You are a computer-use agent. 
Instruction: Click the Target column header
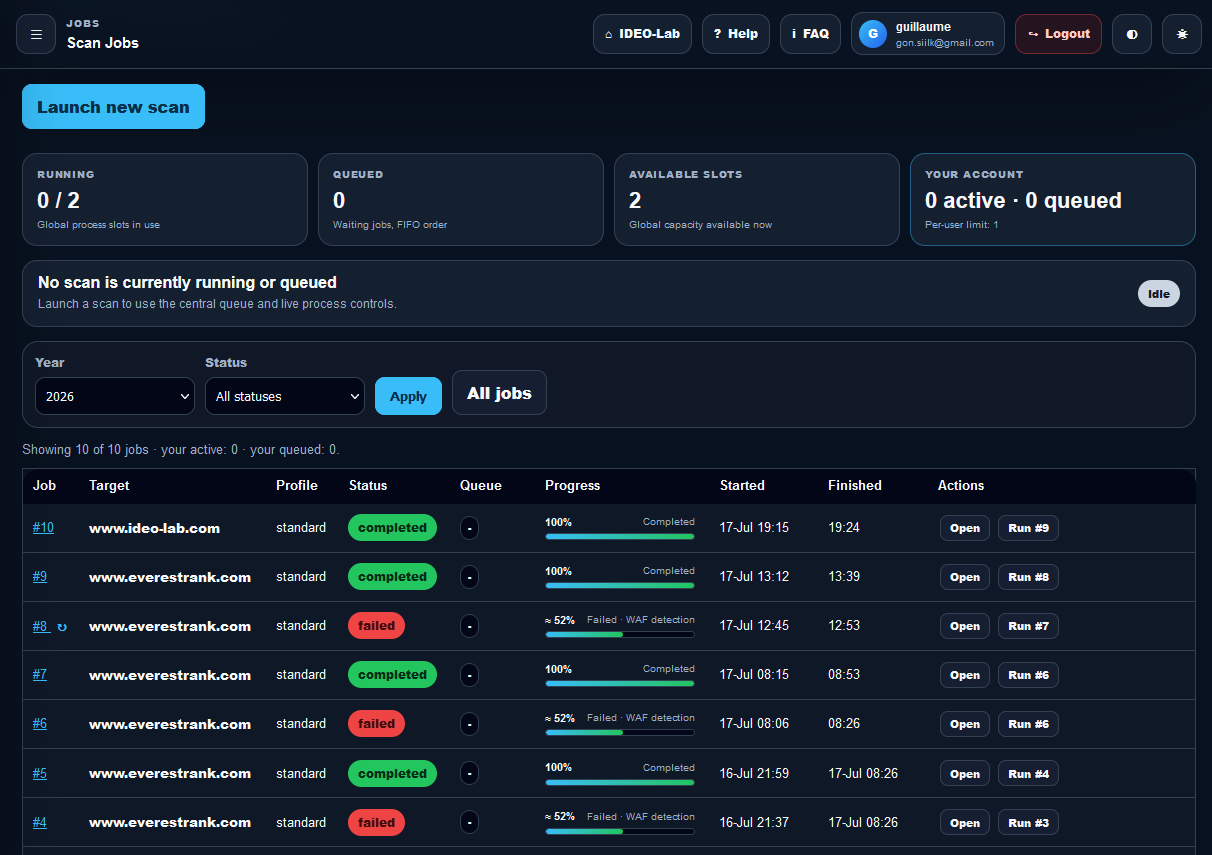(109, 485)
